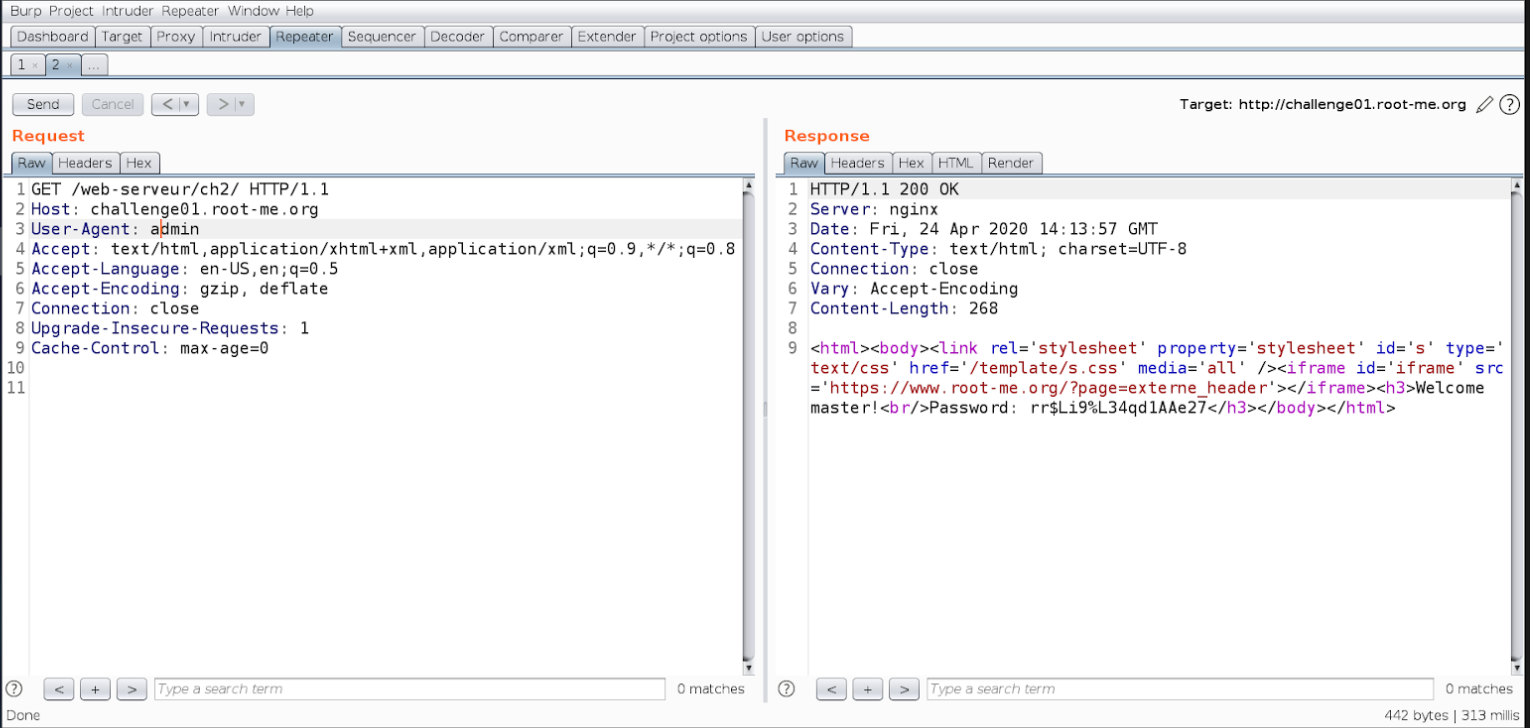The width and height of the screenshot is (1530, 728).
Task: Switch Request view to Hex
Action: coord(138,163)
